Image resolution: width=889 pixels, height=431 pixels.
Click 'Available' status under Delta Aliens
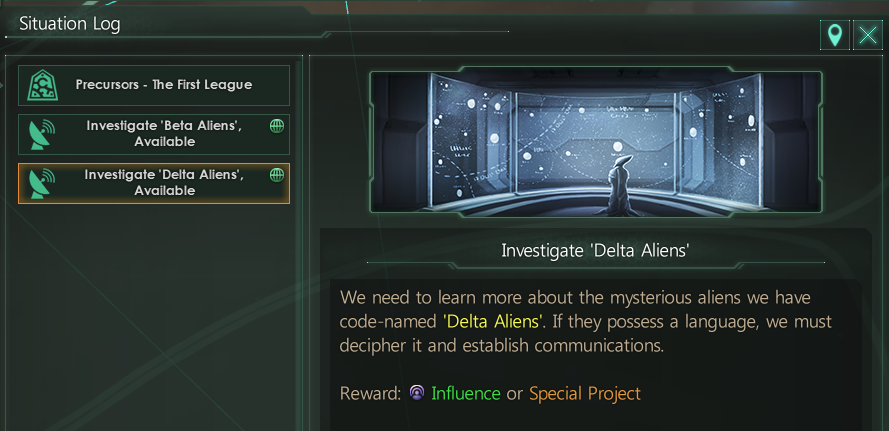click(x=164, y=191)
